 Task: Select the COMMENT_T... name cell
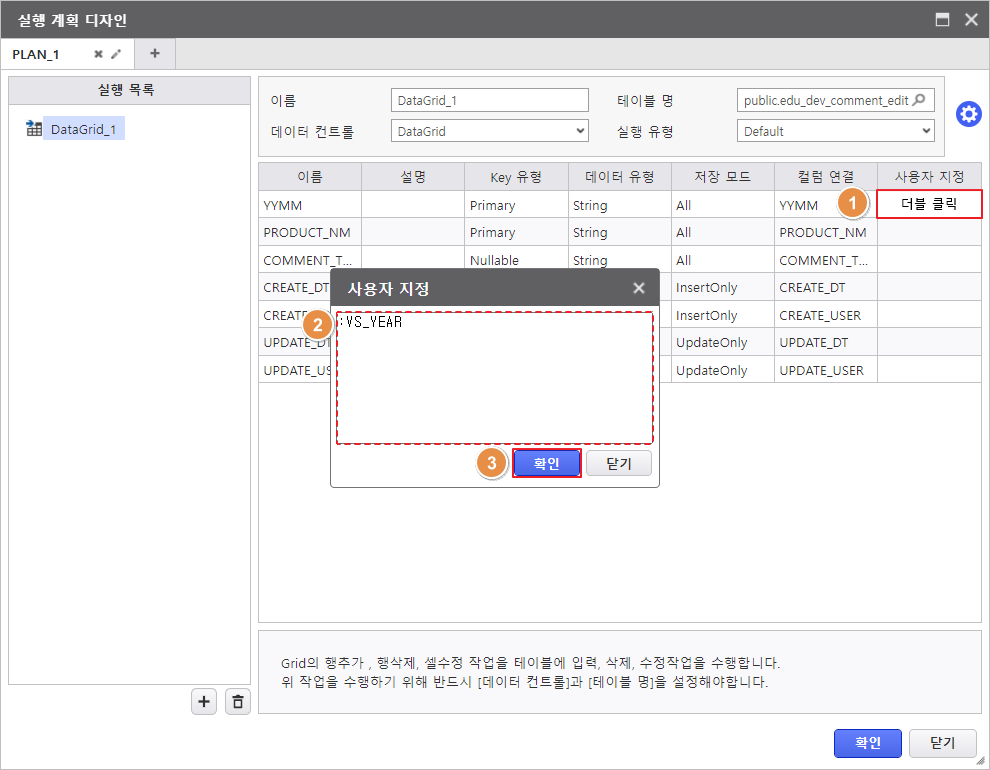(x=310, y=260)
